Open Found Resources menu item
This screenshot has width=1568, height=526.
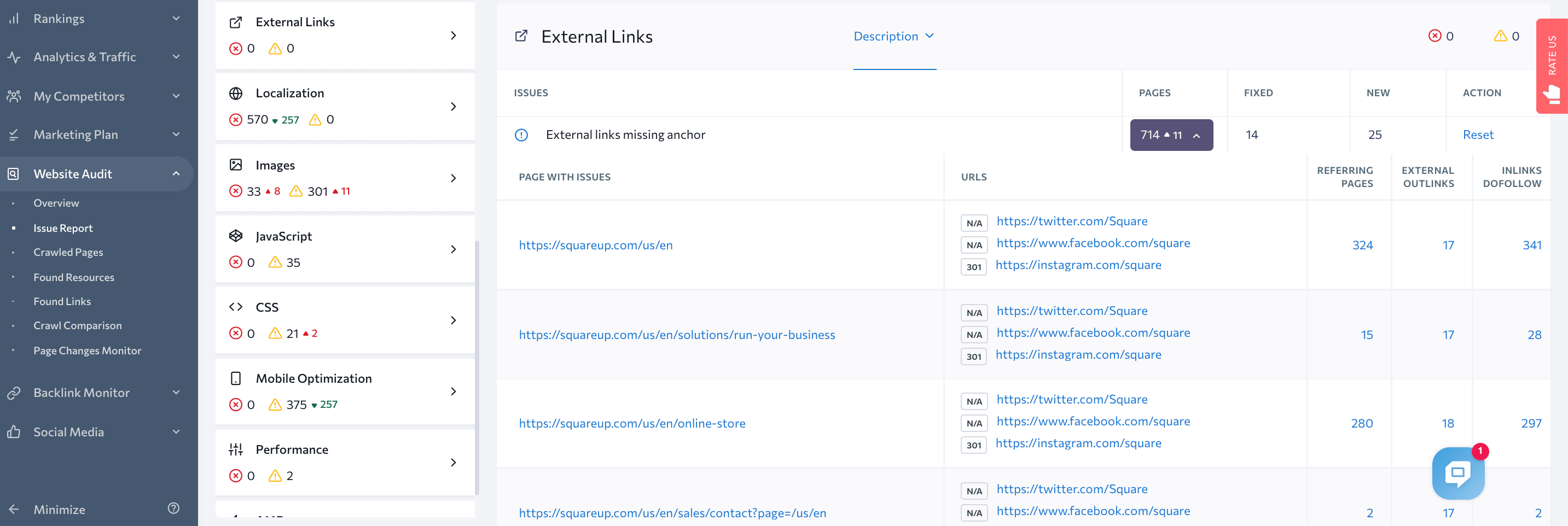pos(74,277)
